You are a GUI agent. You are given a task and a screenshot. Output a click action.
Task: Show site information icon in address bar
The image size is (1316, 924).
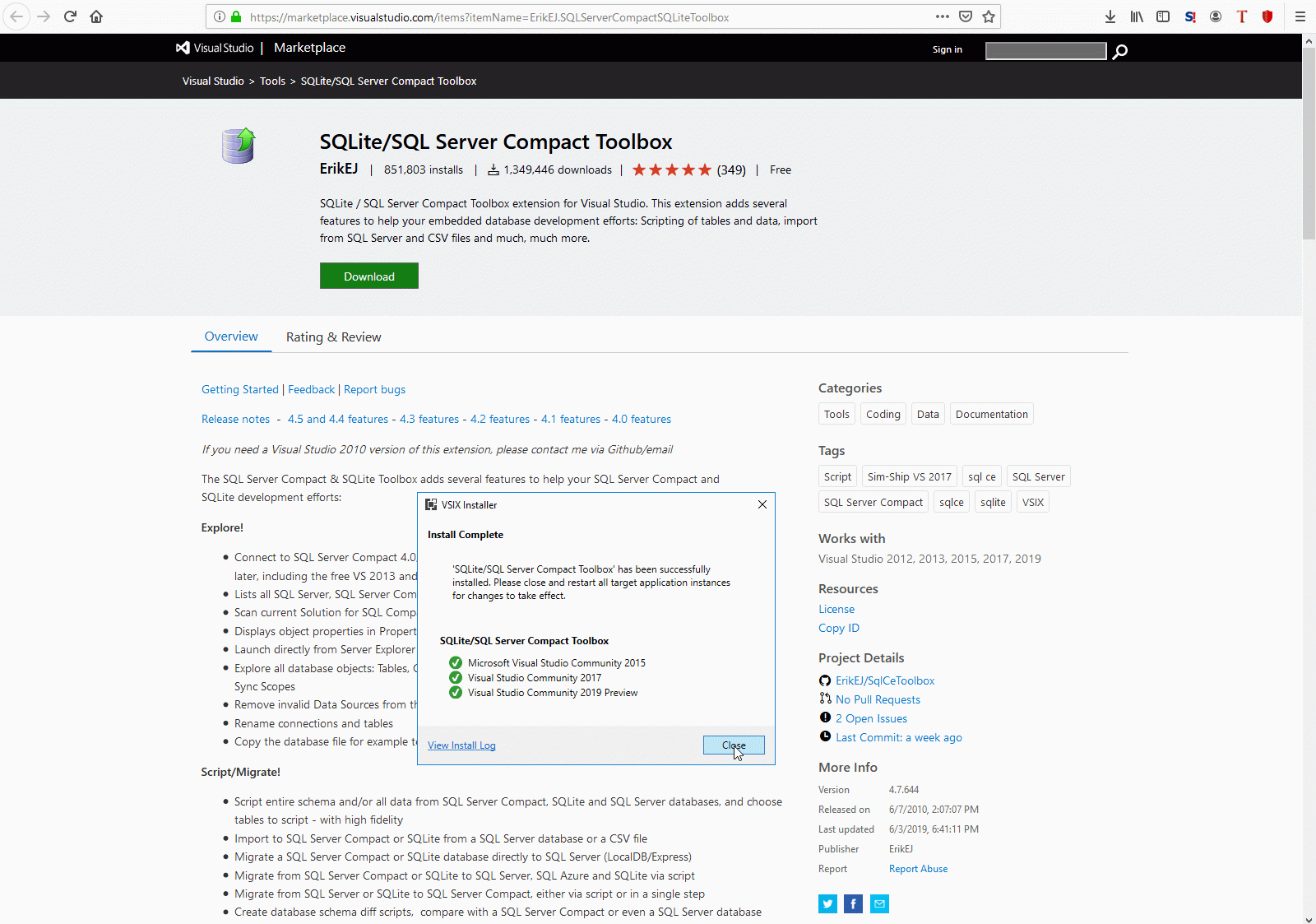click(220, 16)
